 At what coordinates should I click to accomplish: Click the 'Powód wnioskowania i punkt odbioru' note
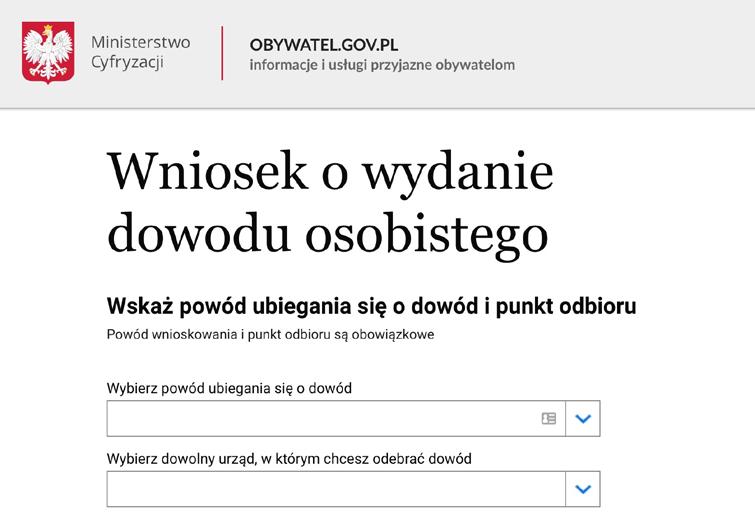tap(270, 335)
